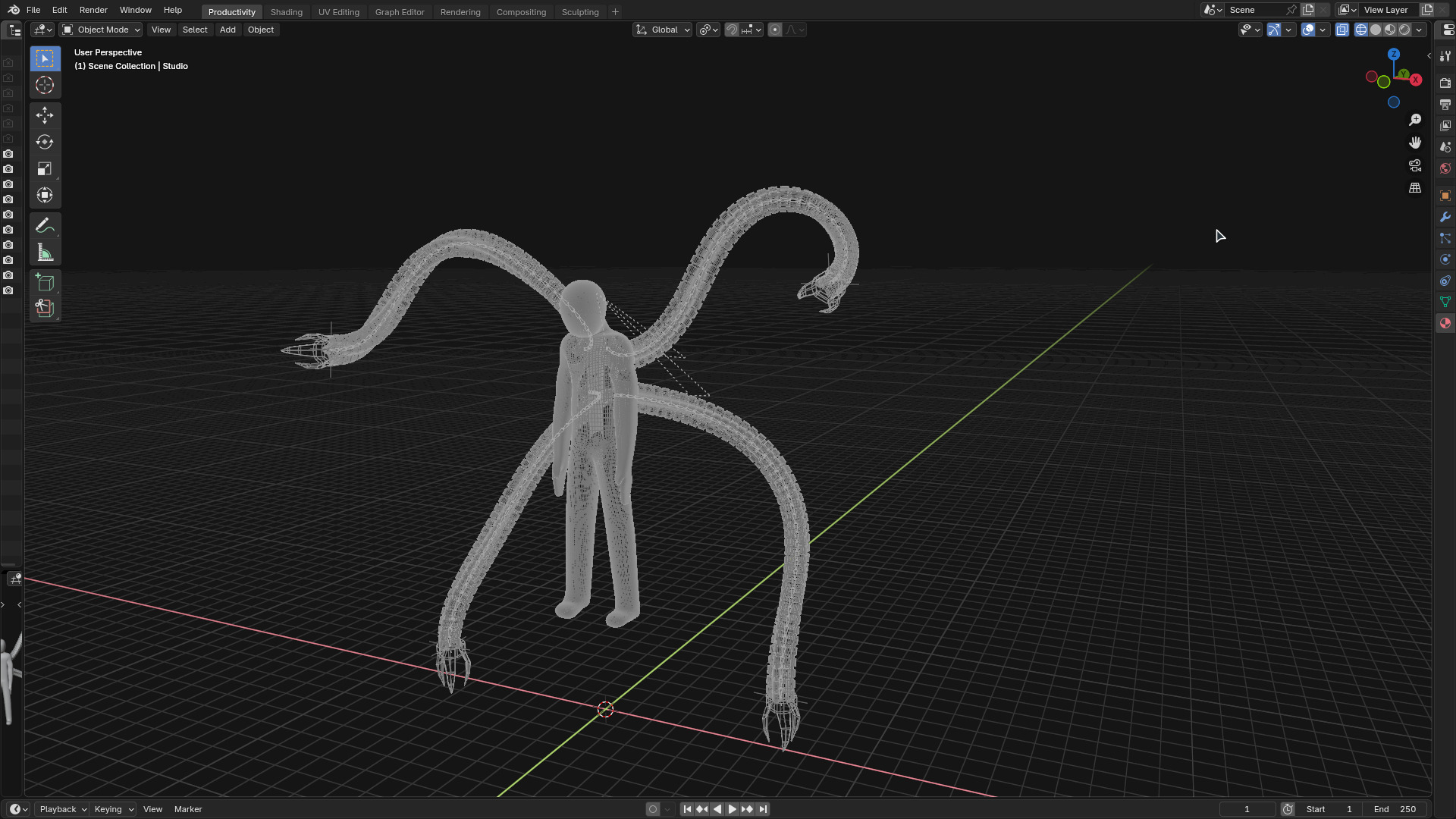The image size is (1456, 819).
Task: Open the Output properties tab
Action: click(x=1445, y=104)
